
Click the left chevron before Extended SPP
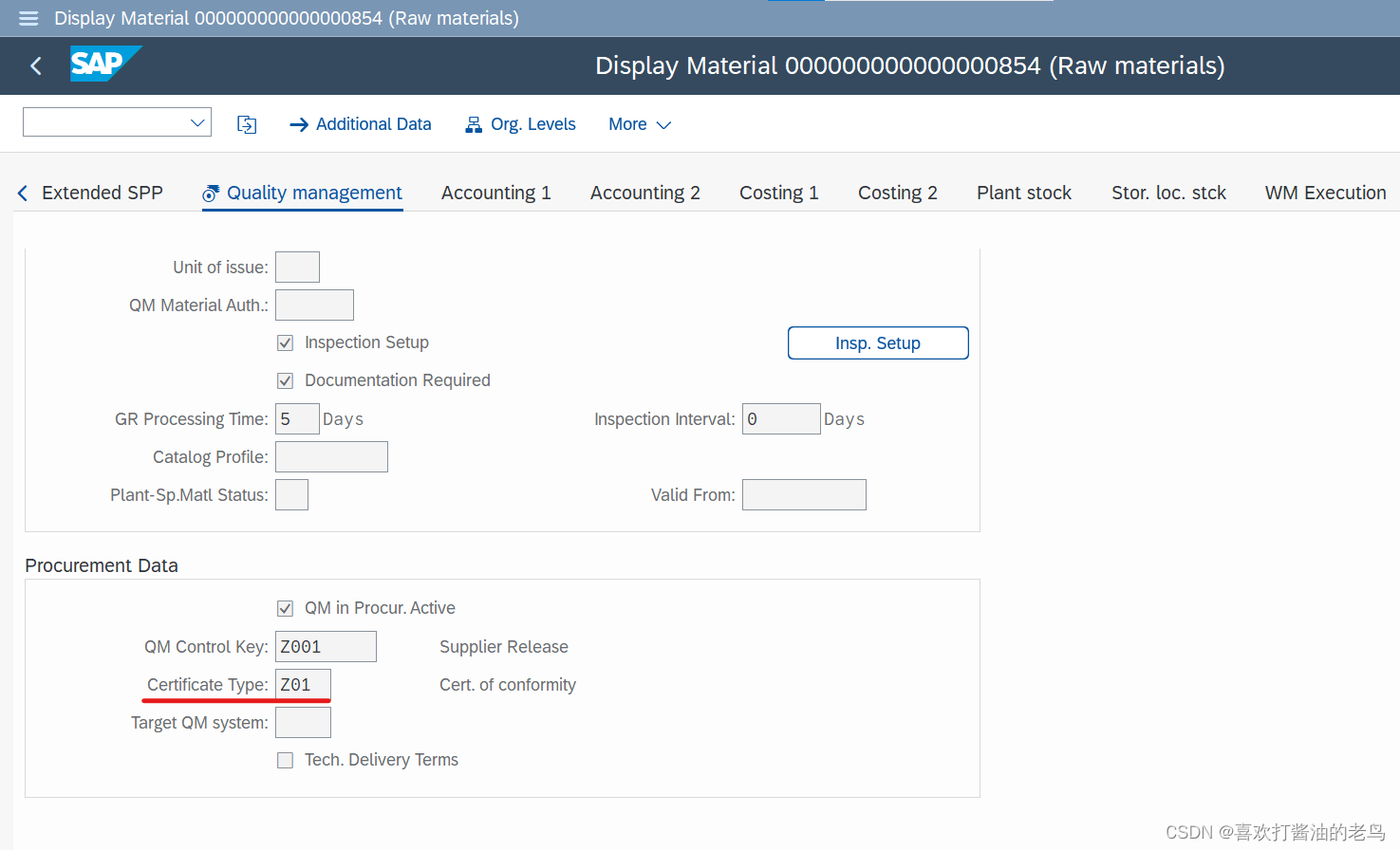click(21, 192)
